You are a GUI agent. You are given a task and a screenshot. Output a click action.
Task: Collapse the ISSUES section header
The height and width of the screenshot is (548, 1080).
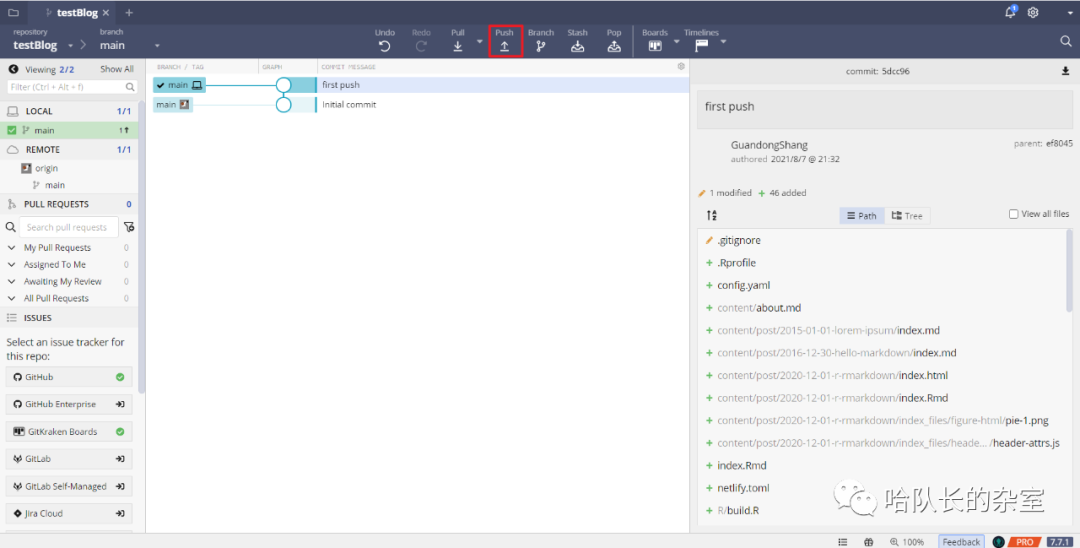pos(69,318)
